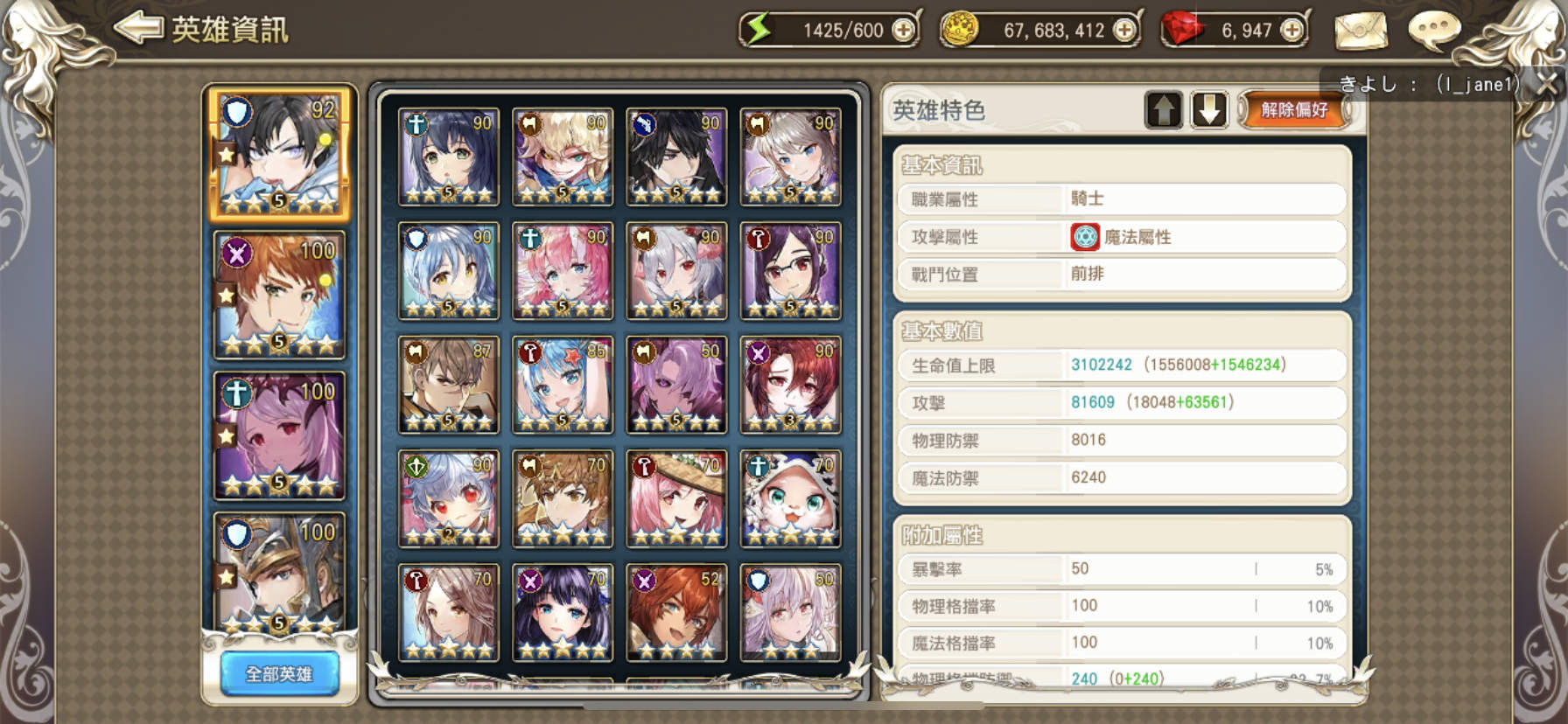This screenshot has width=1568, height=724.
Task: Select the level 92 knight hero card
Action: 279,154
